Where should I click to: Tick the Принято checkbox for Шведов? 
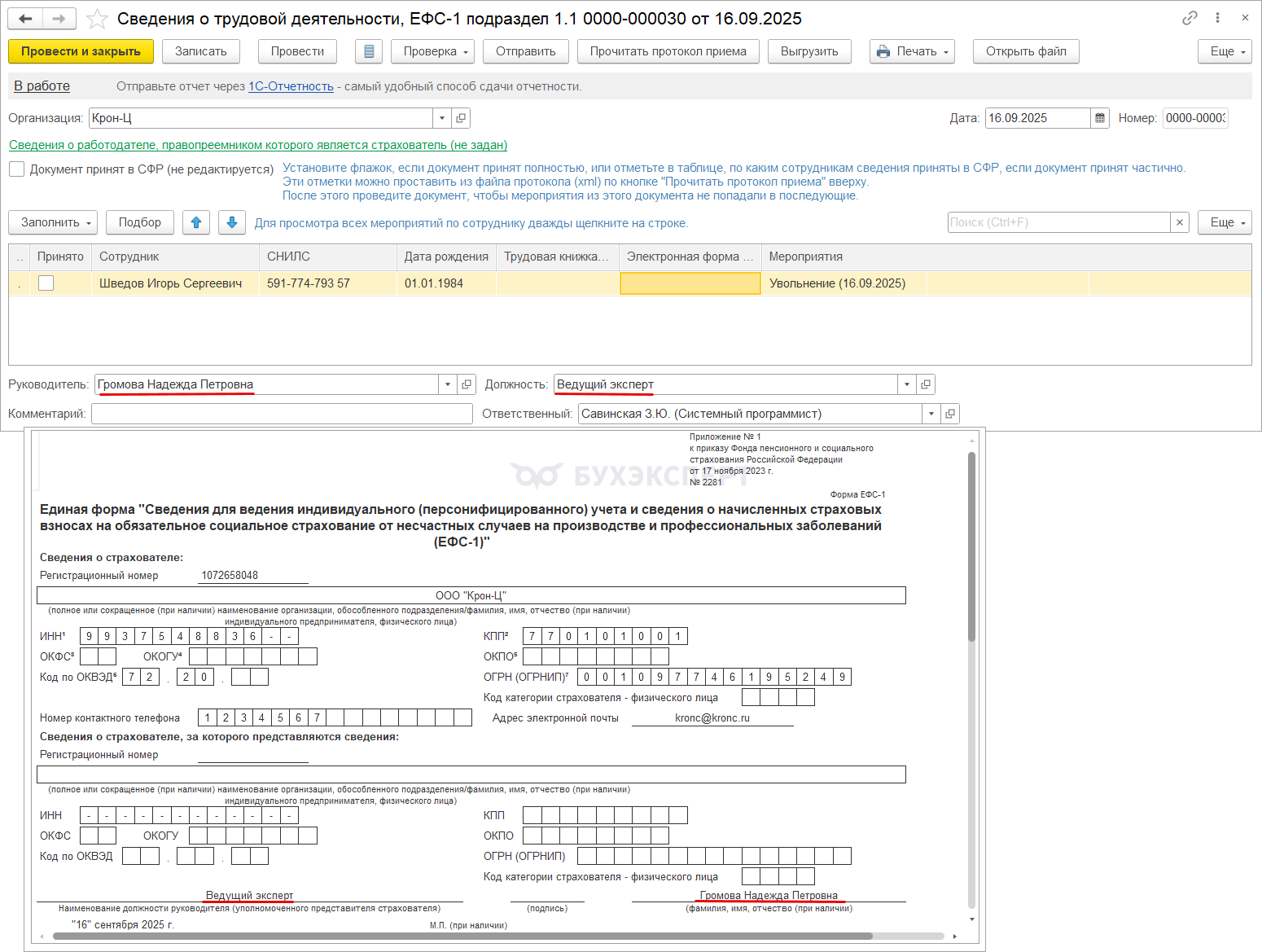46,283
